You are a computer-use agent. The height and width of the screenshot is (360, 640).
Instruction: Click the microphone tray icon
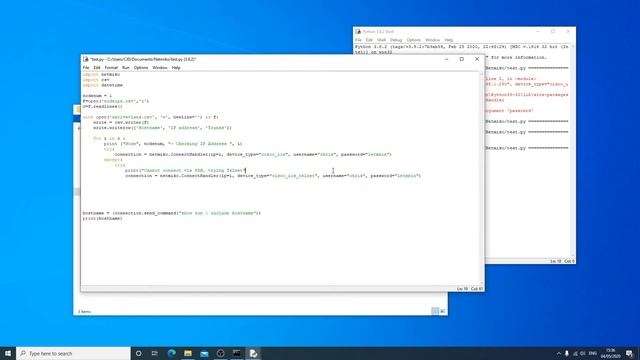567,353
